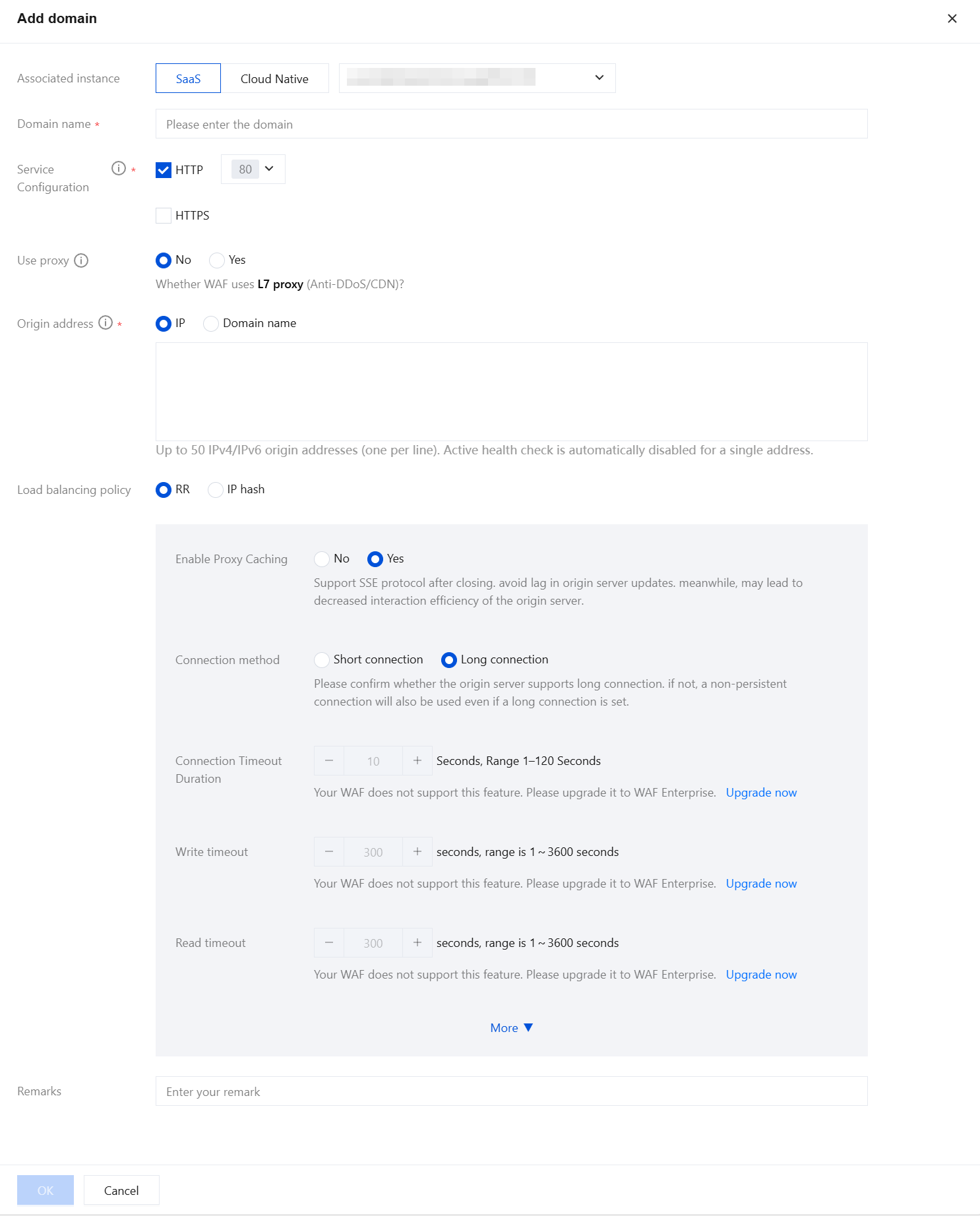
Task: Expand More advanced options
Action: pyautogui.click(x=511, y=1028)
